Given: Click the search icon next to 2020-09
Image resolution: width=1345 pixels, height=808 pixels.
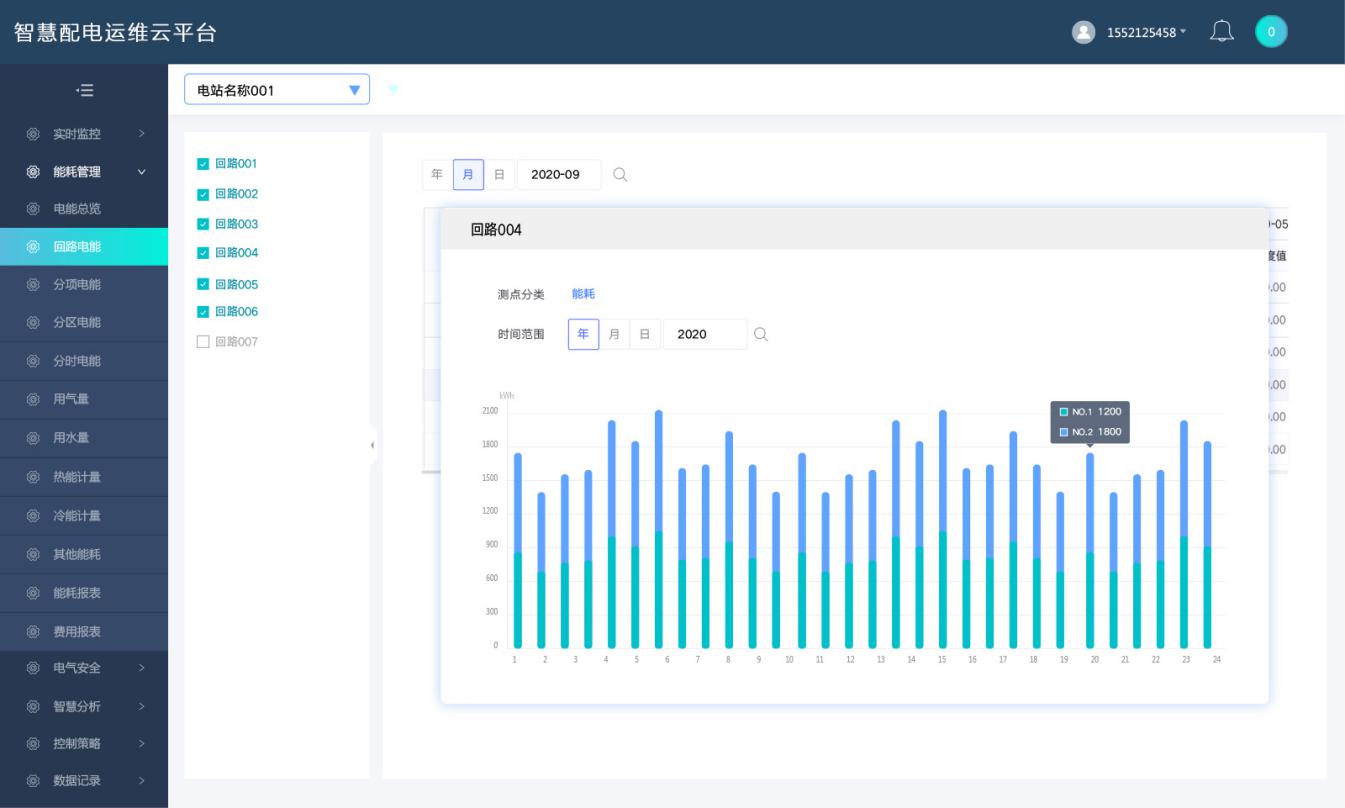Looking at the screenshot, I should coord(620,174).
